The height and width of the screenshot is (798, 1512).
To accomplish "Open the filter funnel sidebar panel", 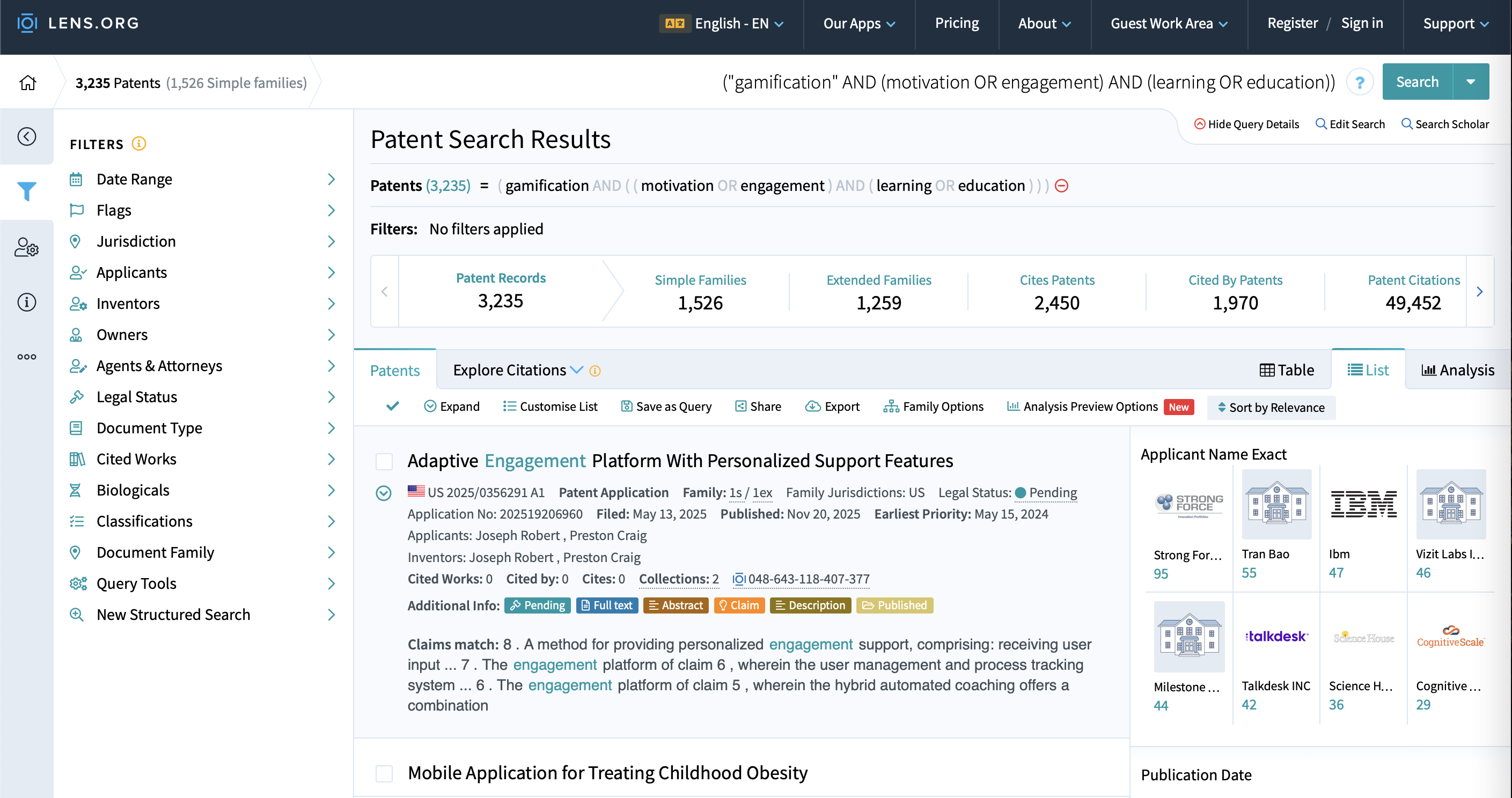I will point(26,191).
